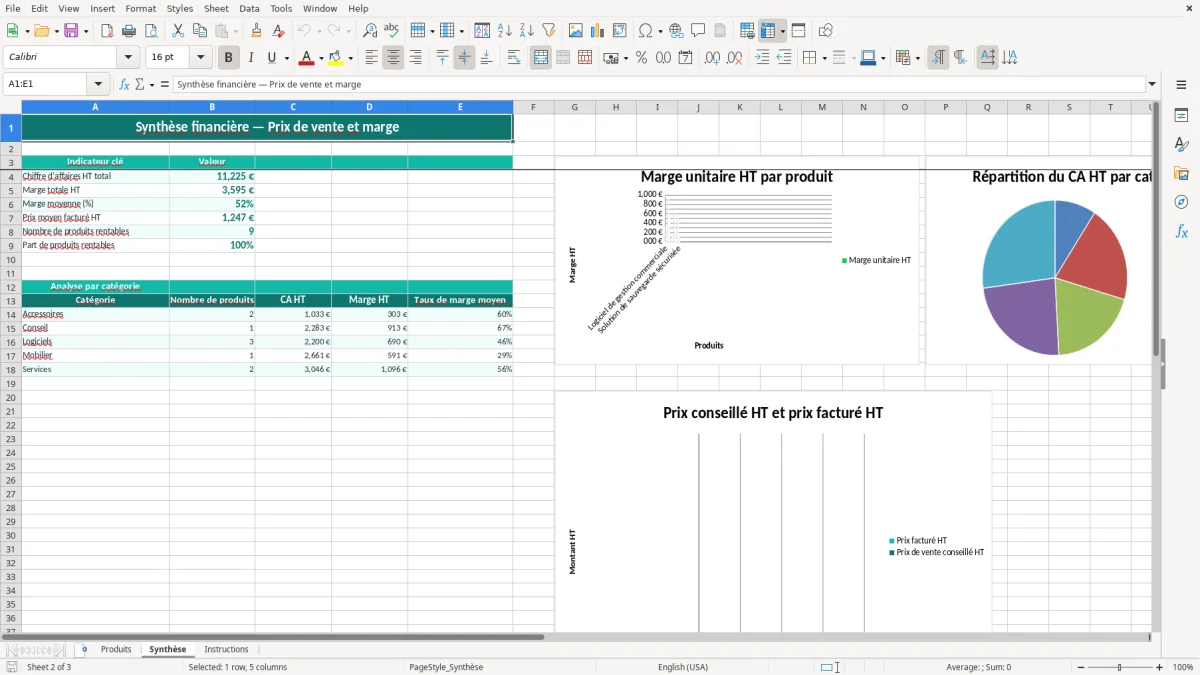
Task: Expand the Open document dropdown arrow
Action: pyautogui.click(x=54, y=31)
